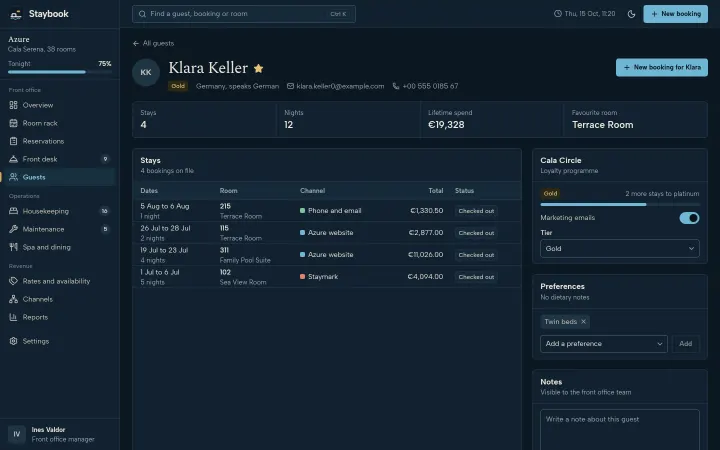Click the KK guest avatar
The width and height of the screenshot is (720, 450).
pyautogui.click(x=146, y=72)
